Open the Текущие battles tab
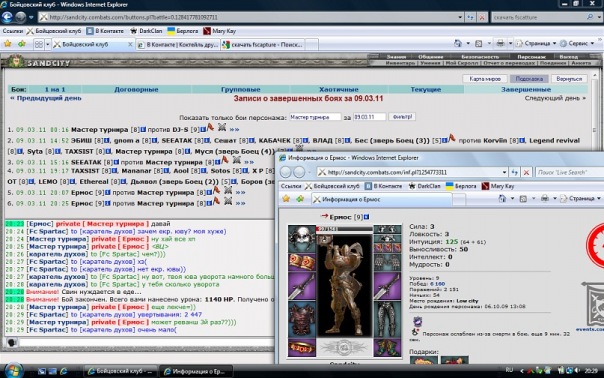Viewport: 604px width, 378px height. 426,89
